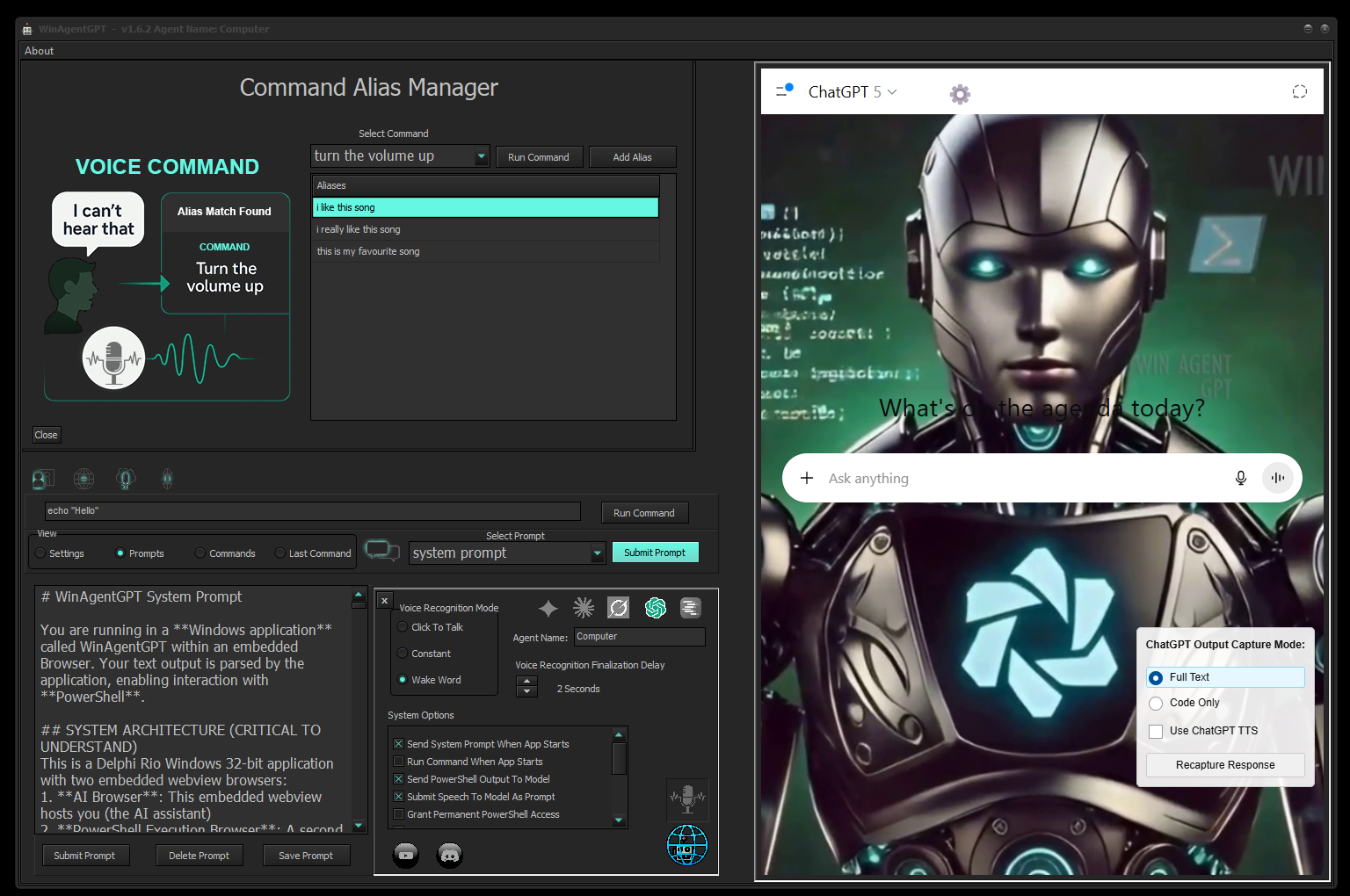Click the Add Alias button
The width and height of the screenshot is (1350, 896).
632,157
